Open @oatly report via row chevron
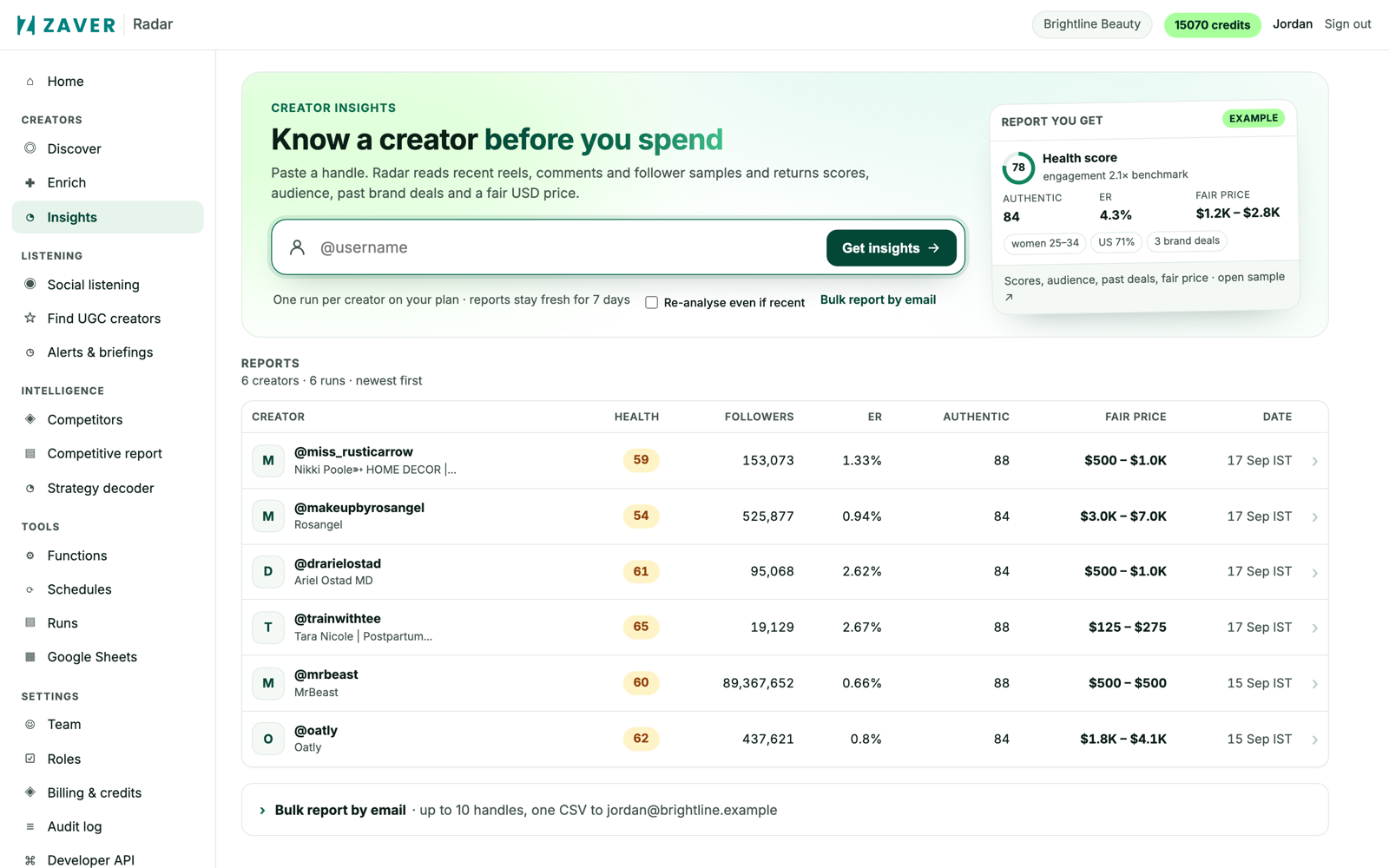This screenshot has height=868, width=1389. pos(1314,740)
